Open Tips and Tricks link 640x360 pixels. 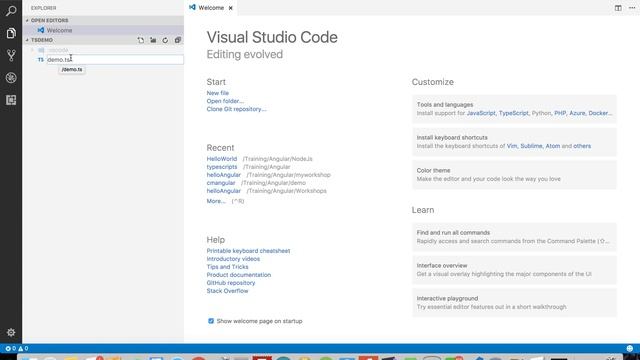(227, 267)
